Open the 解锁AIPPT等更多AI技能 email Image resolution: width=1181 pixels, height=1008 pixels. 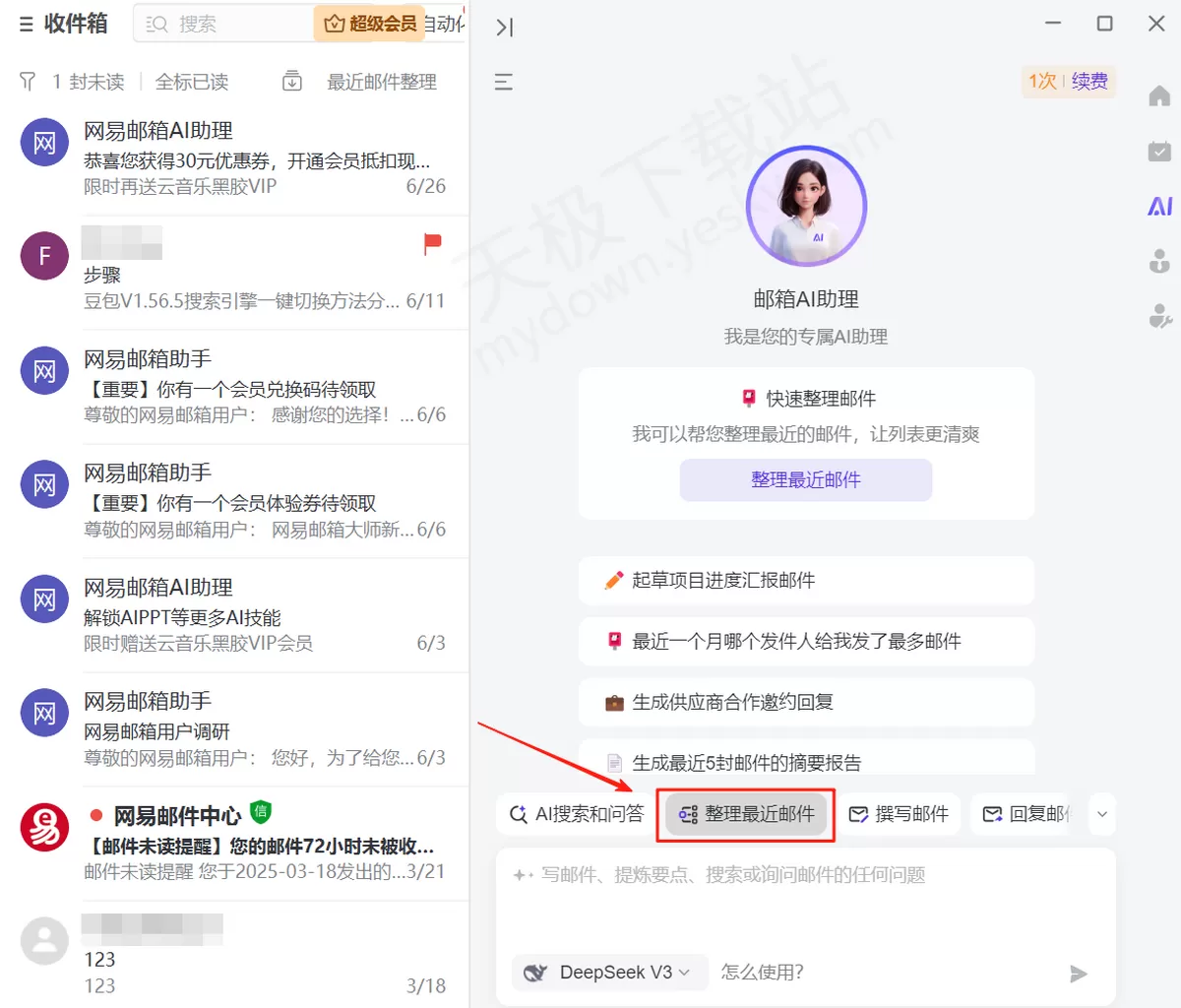(234, 615)
